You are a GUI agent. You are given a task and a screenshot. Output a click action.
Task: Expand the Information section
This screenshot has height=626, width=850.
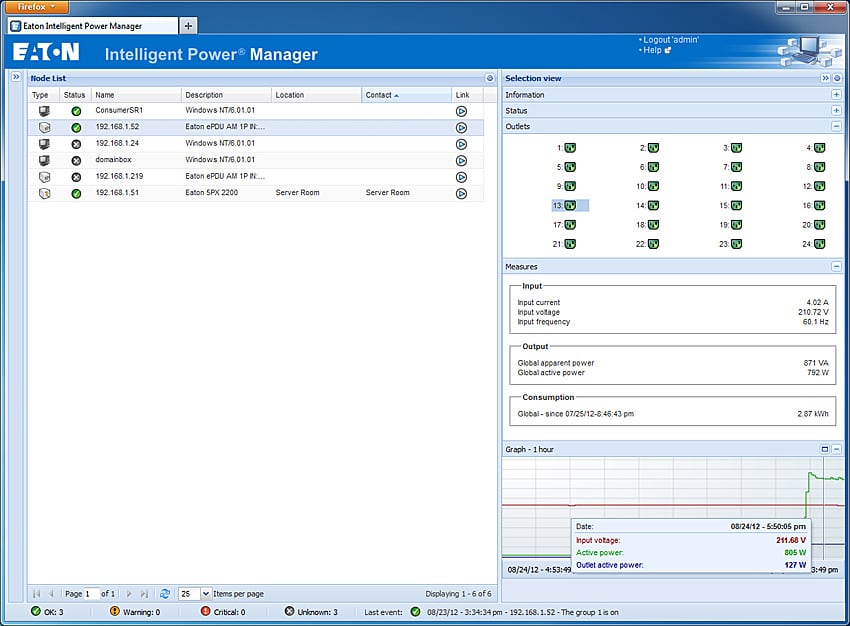tap(836, 94)
